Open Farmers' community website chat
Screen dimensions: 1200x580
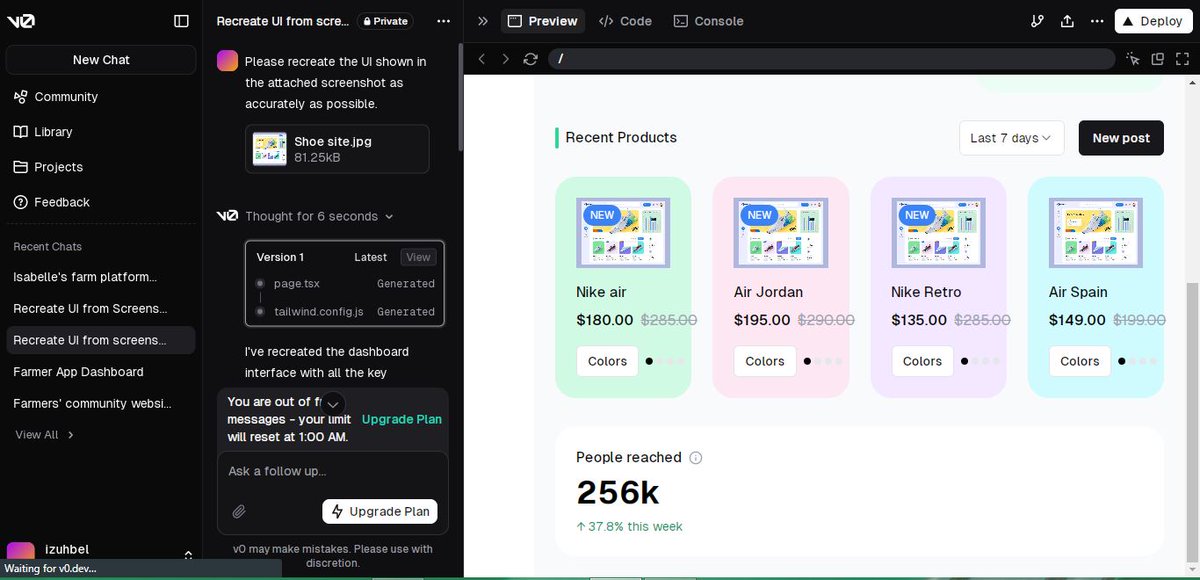[x=100, y=404]
